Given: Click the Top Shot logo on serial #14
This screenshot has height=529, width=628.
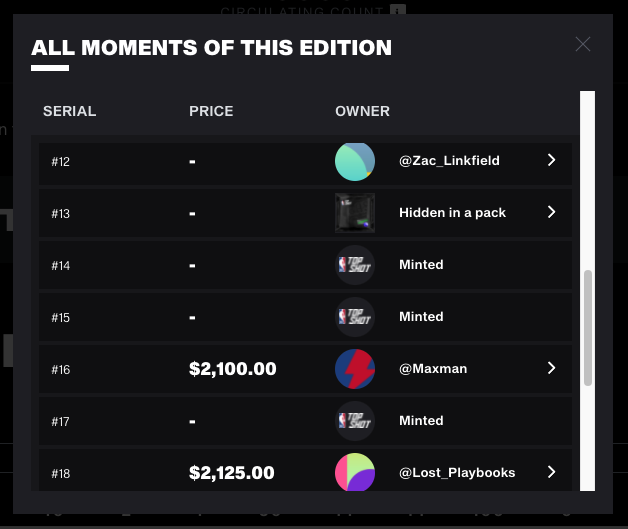Looking at the screenshot, I should [355, 265].
